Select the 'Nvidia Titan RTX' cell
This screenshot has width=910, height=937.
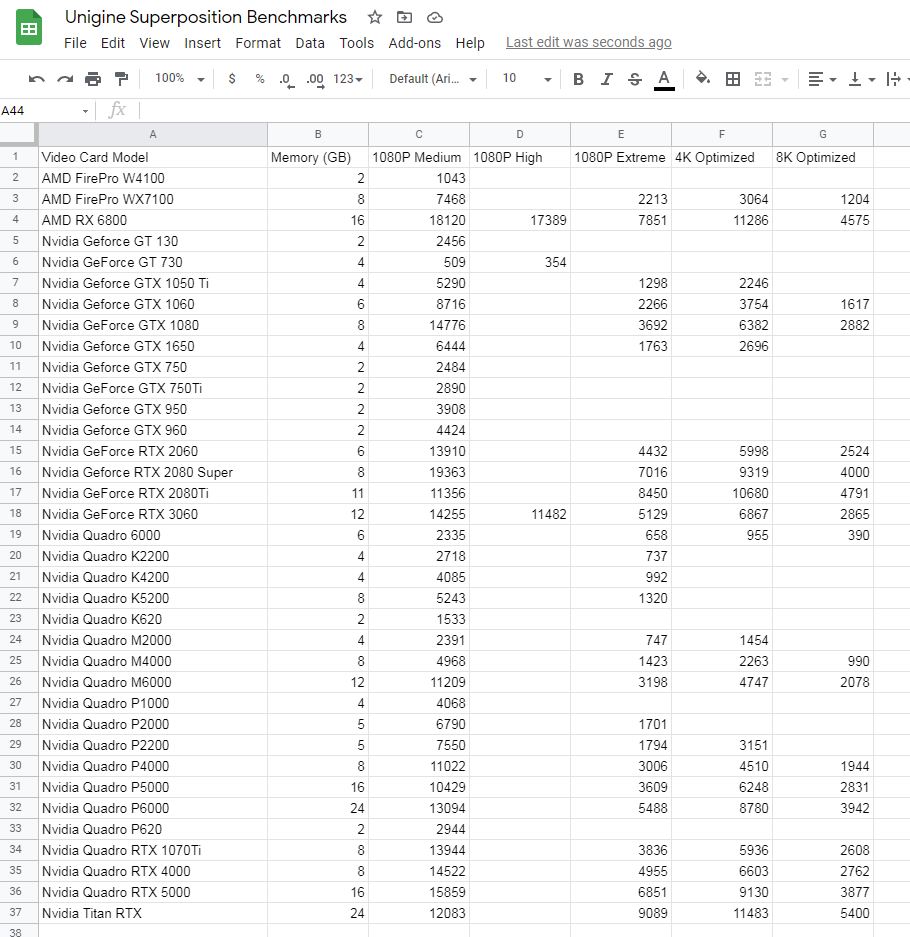click(x=153, y=913)
